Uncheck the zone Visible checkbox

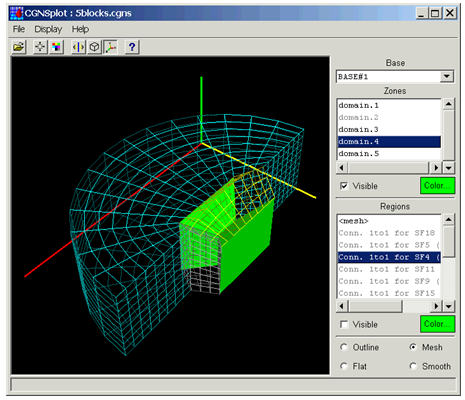tap(344, 186)
